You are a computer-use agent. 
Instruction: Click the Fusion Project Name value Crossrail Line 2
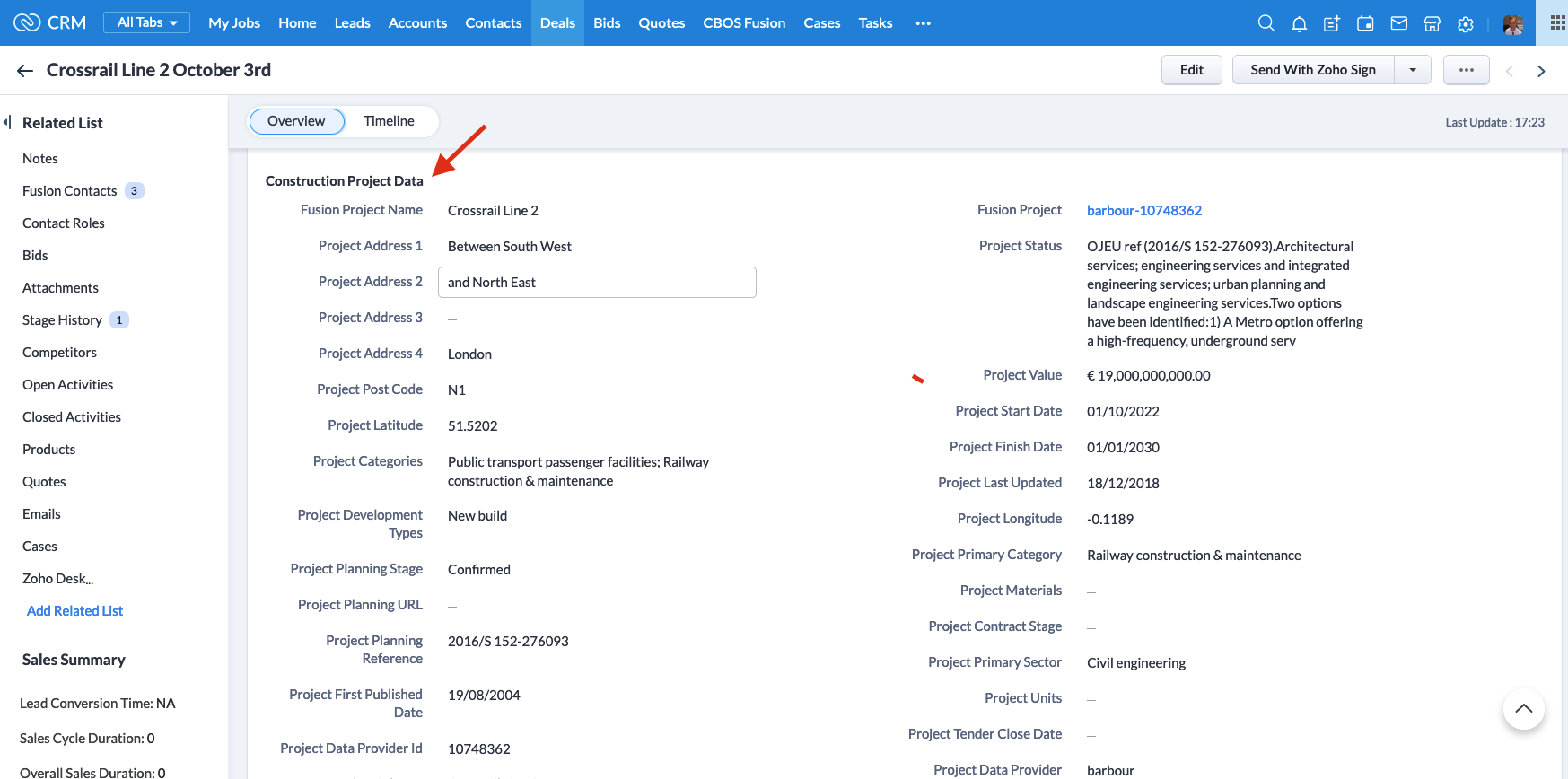pos(493,211)
